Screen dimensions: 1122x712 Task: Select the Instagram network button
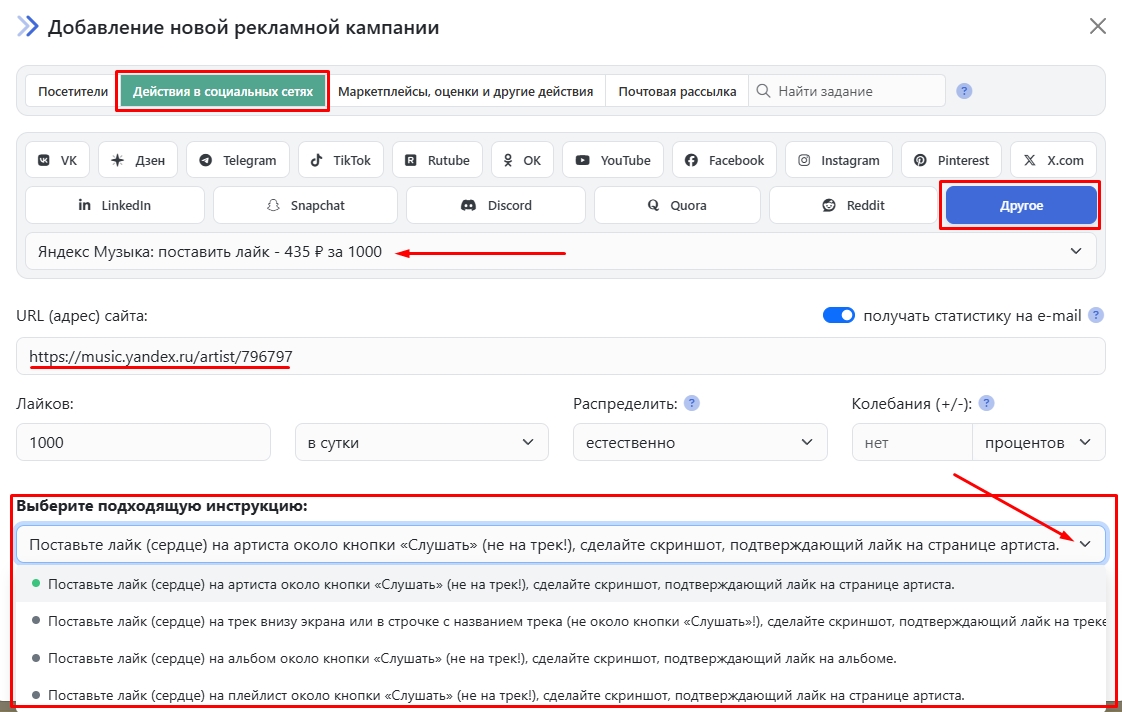pos(839,160)
